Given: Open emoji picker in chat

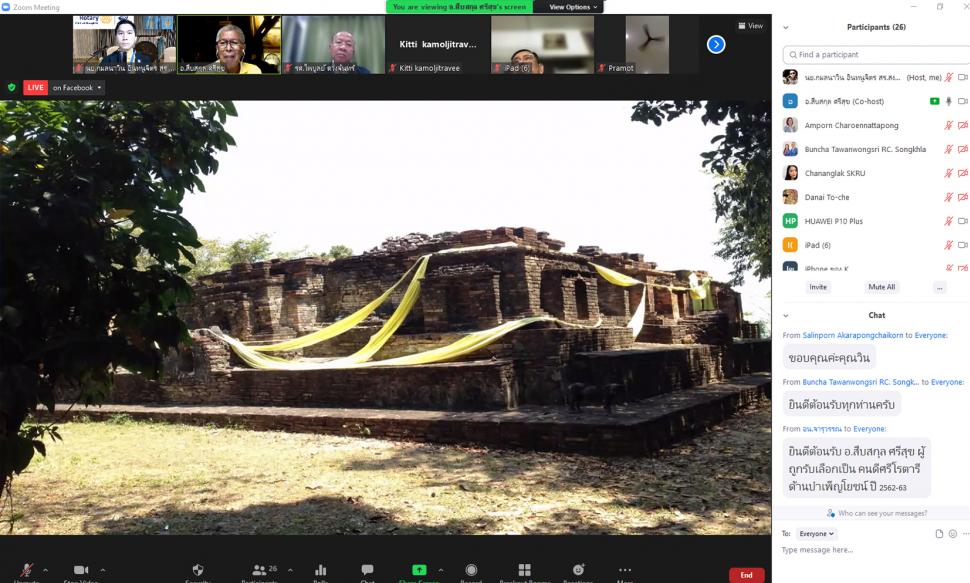Looking at the screenshot, I should (953, 533).
